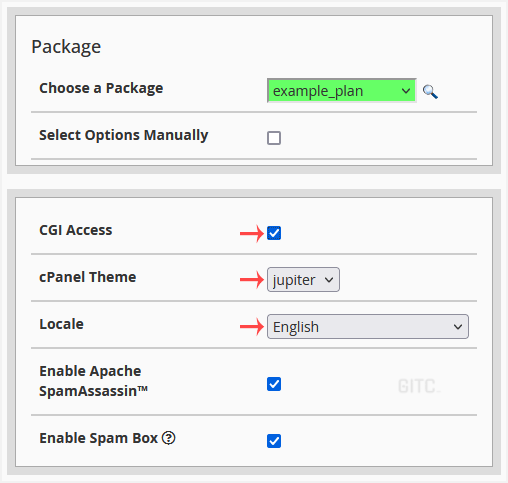Screen dimensions: 508x483
Task: Click the Select Options Manually label
Action: point(124,135)
